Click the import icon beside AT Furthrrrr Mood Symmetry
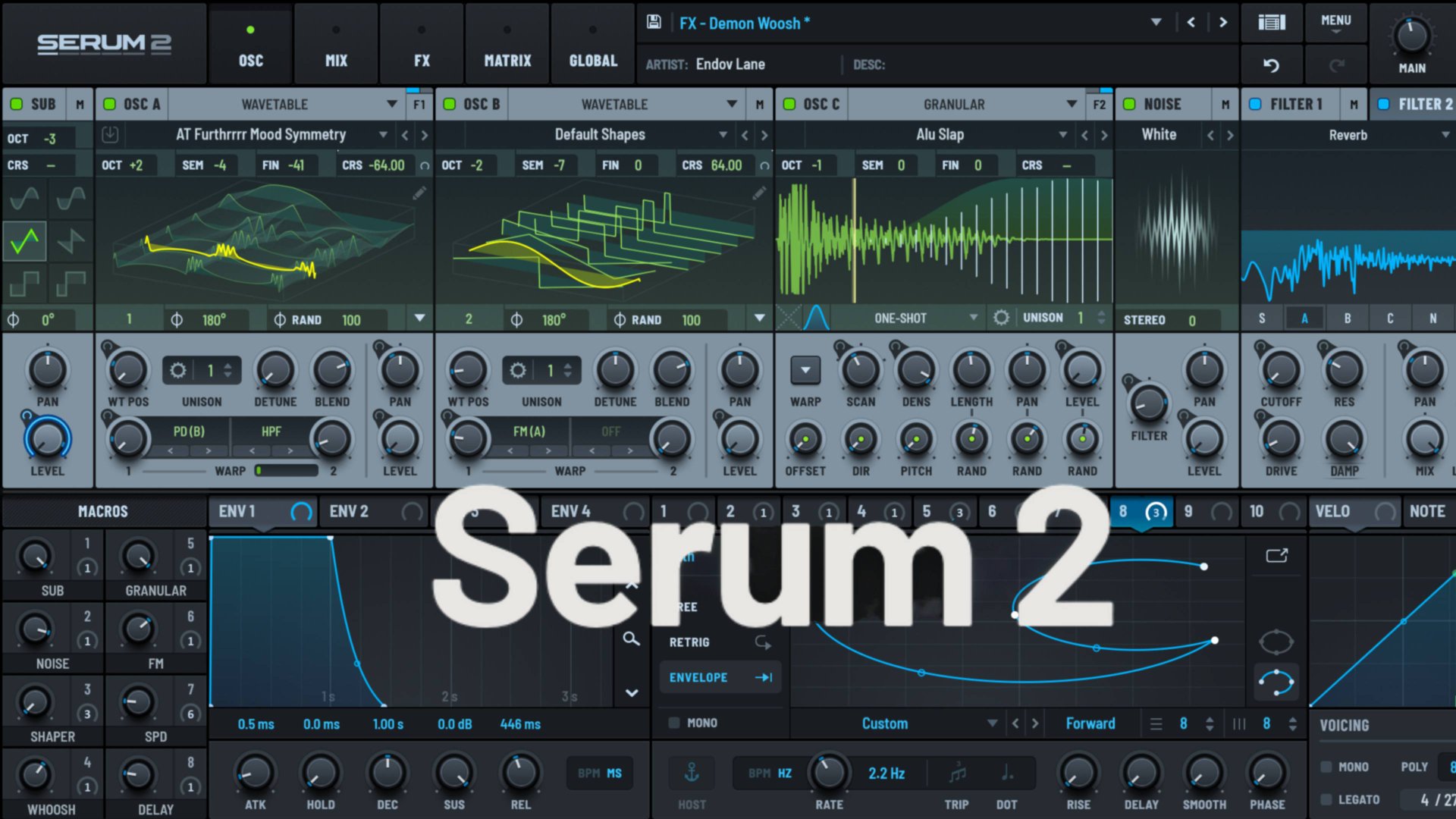 [x=110, y=134]
